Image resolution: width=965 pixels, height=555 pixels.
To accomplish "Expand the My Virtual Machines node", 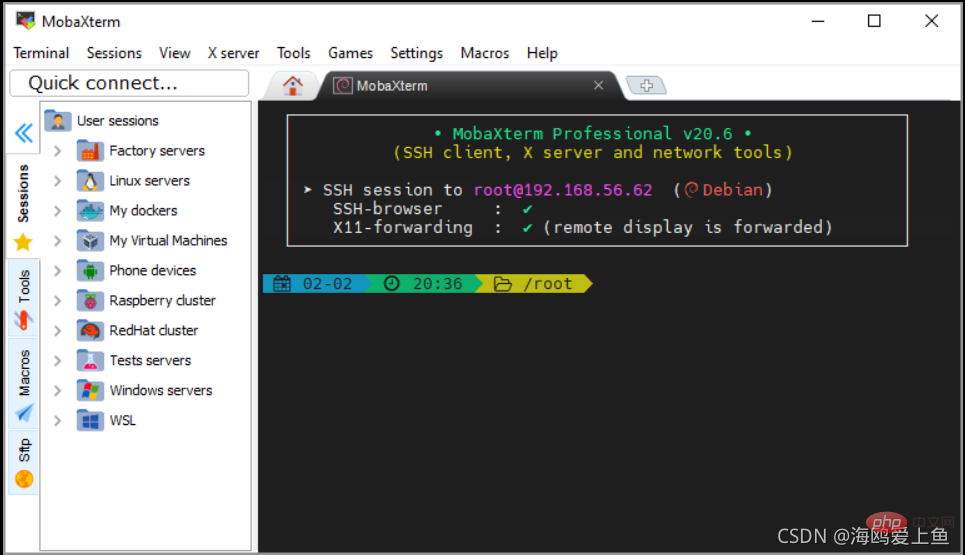I will coord(57,241).
